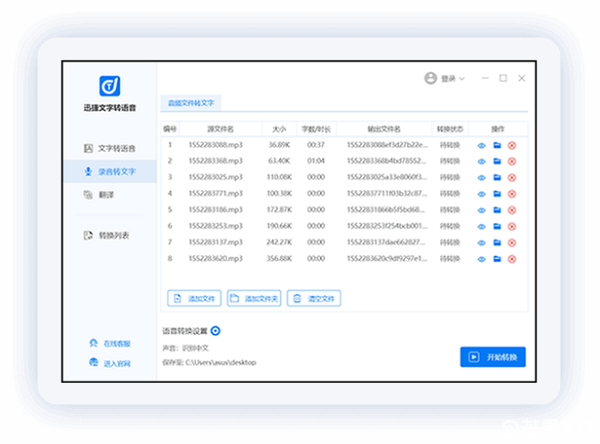Open 文字转语音 in the sidebar

point(110,149)
